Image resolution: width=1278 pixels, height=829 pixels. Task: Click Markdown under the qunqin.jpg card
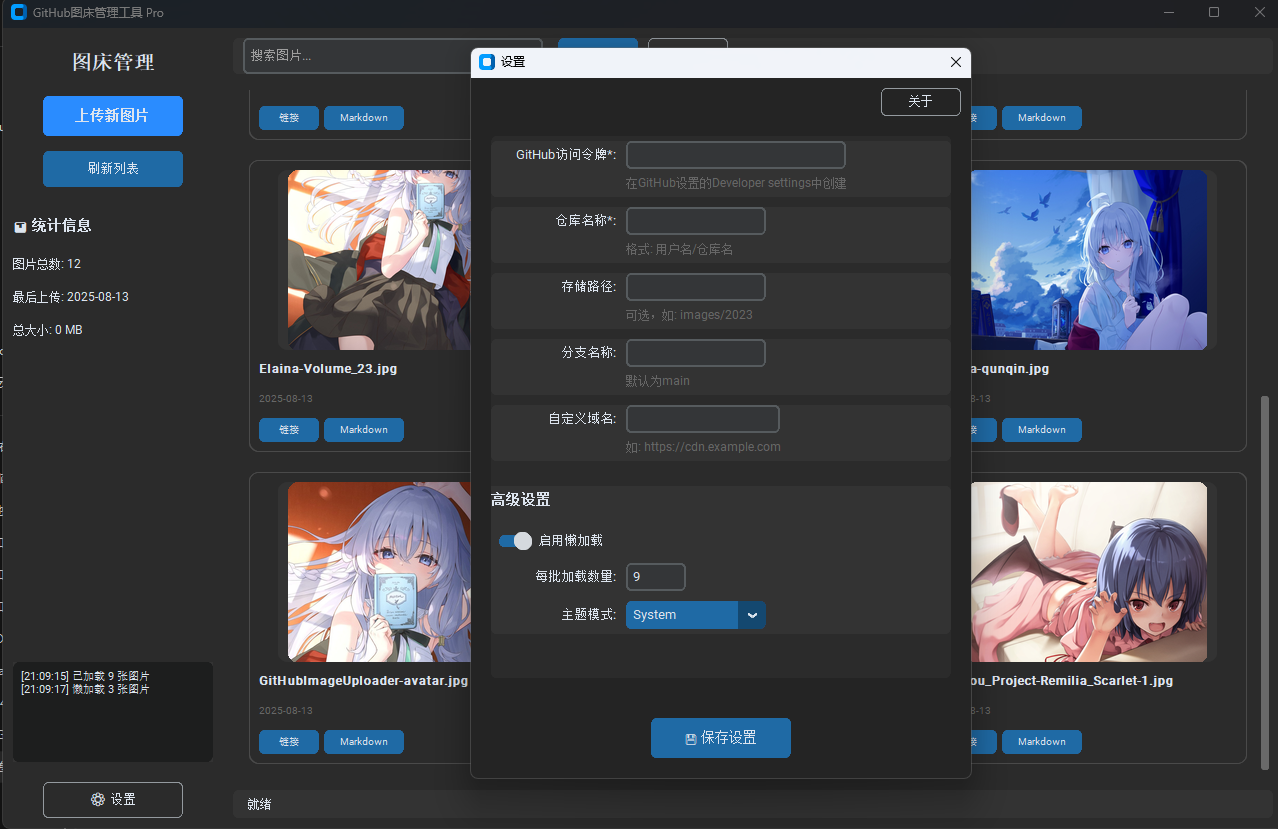(1041, 430)
